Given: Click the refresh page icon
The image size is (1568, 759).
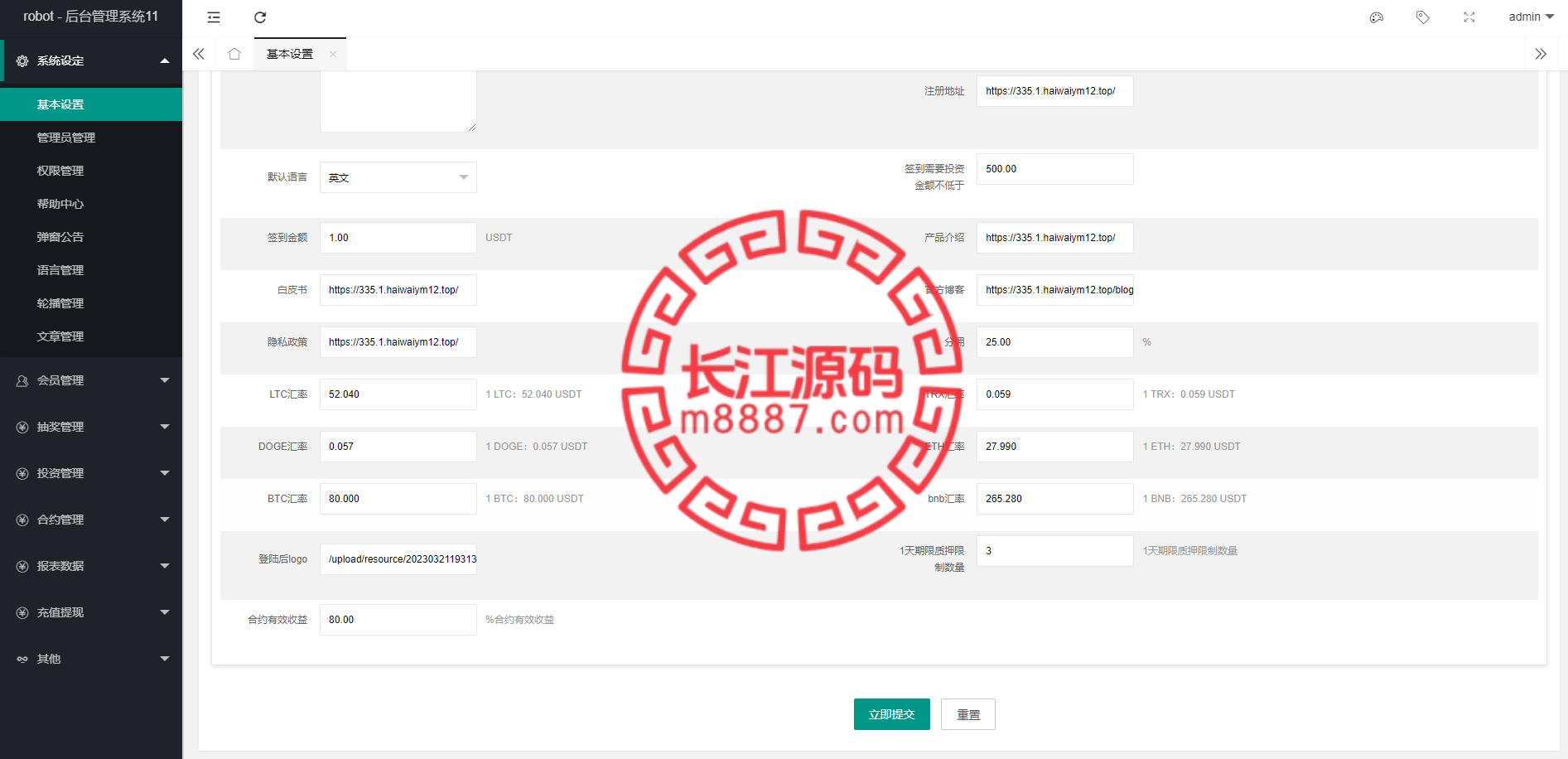Looking at the screenshot, I should (x=260, y=17).
